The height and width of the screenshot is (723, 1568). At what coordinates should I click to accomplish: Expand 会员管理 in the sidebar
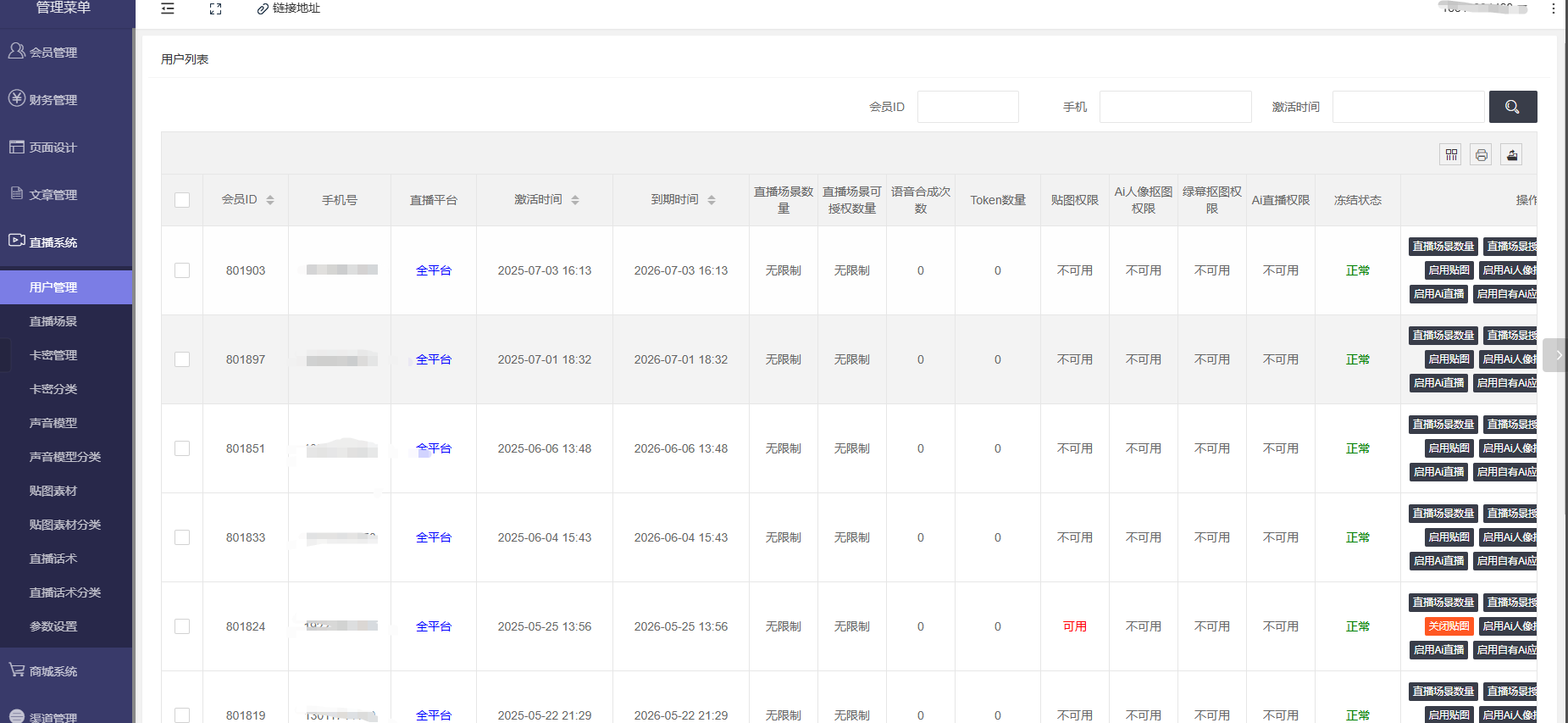(66, 53)
